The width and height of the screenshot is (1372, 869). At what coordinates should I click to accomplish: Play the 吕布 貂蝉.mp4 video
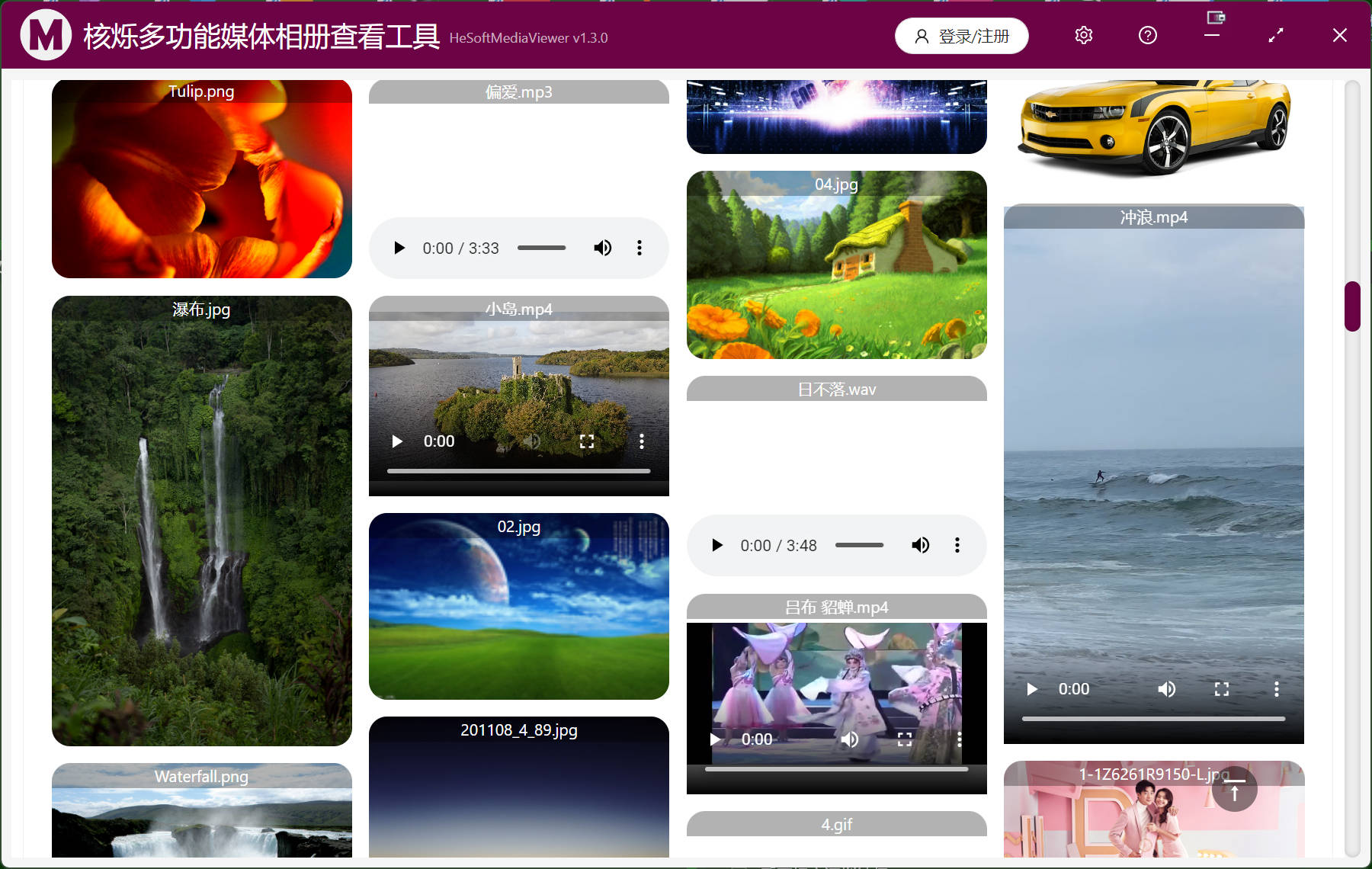pyautogui.click(x=715, y=739)
